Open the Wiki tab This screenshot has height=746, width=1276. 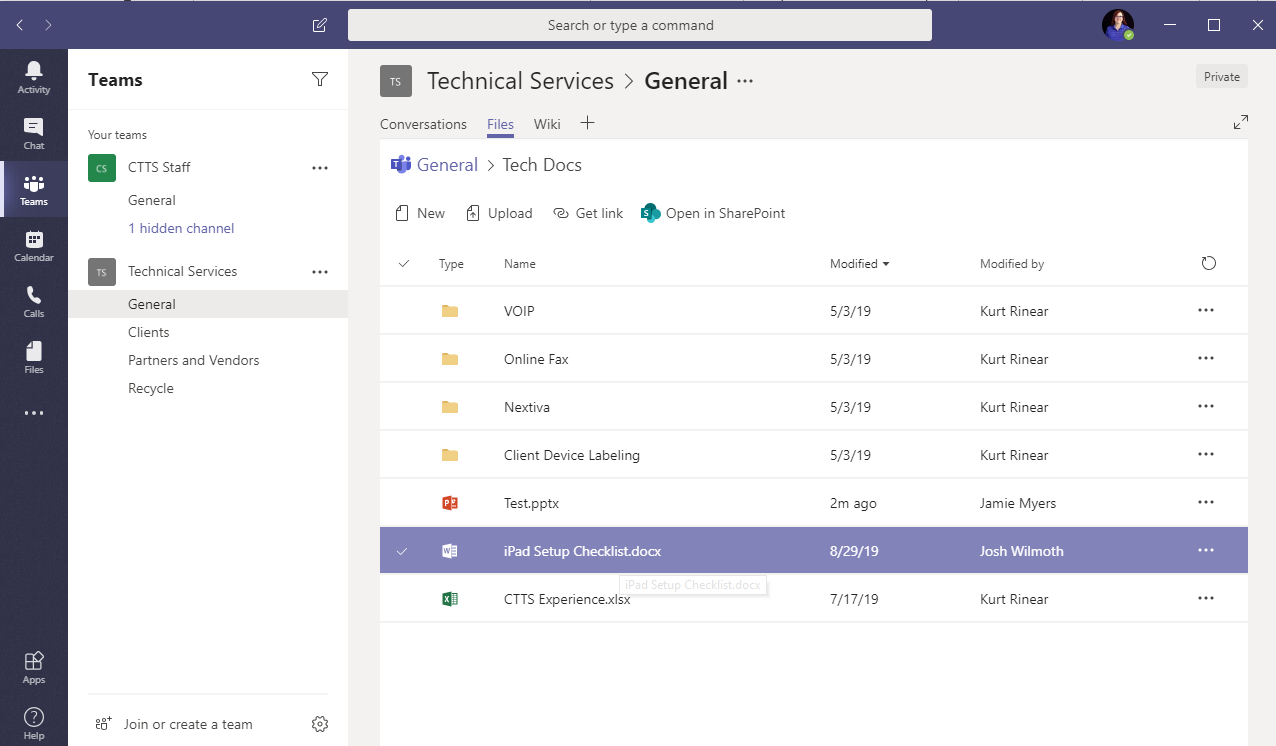(546, 124)
